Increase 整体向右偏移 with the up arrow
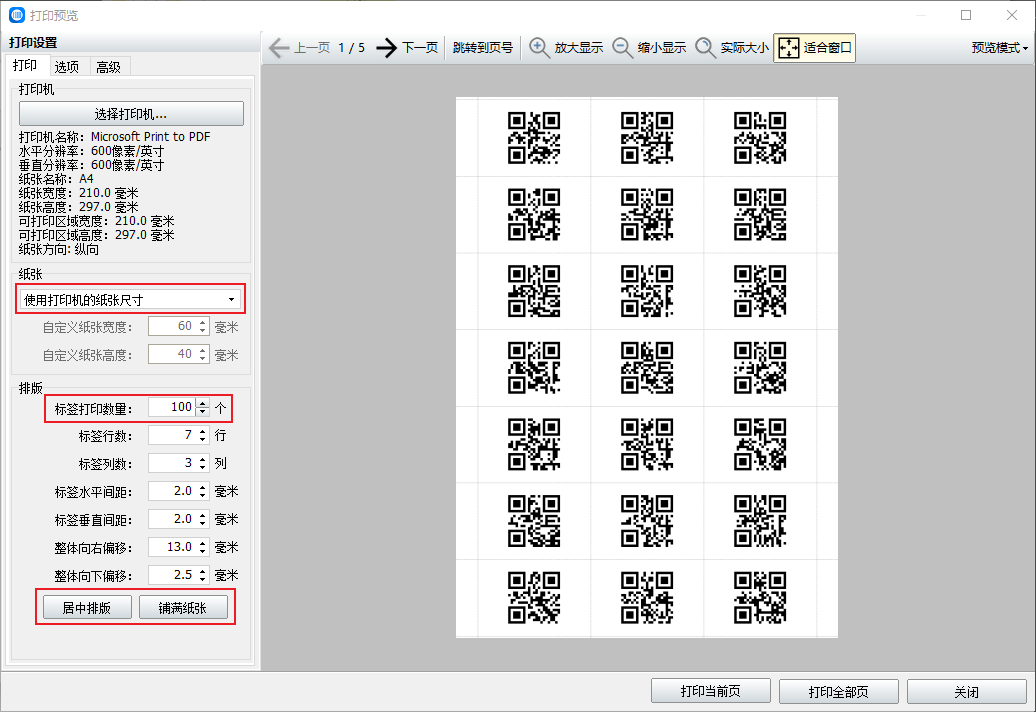 click(x=203, y=542)
